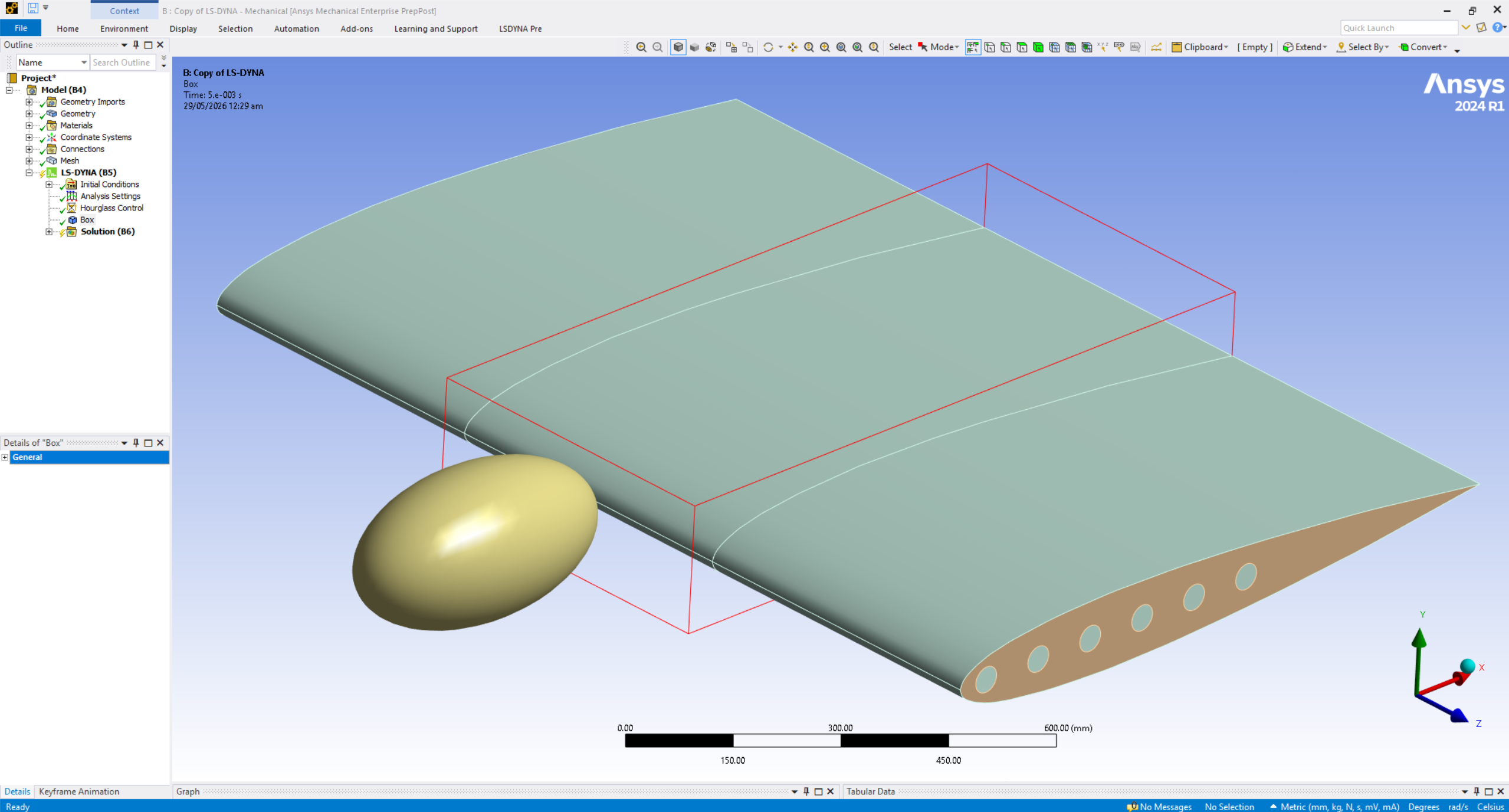Open the Add-ons ribbon tab
The width and height of the screenshot is (1509, 812).
[357, 28]
